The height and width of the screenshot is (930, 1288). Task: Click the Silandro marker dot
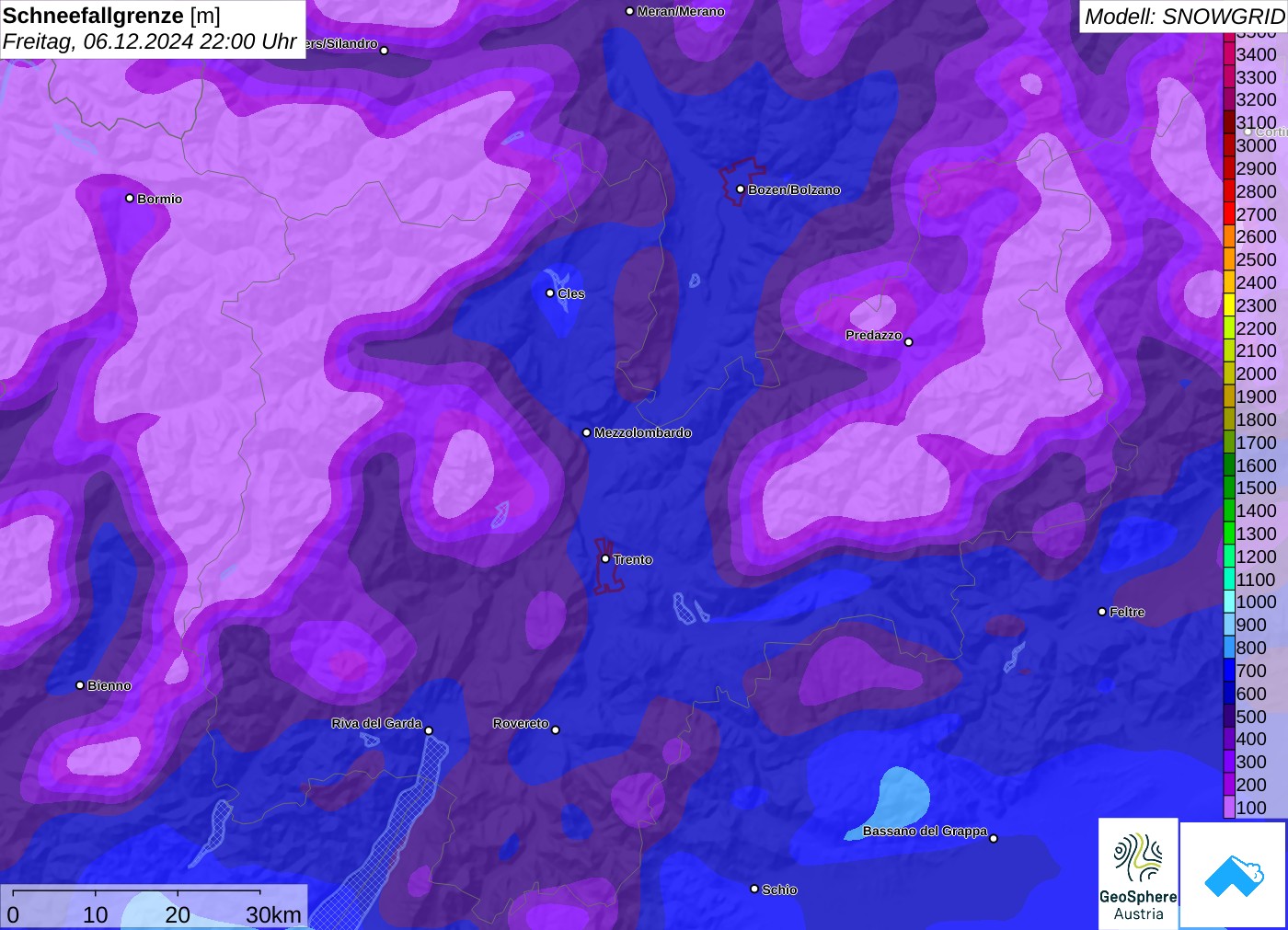(x=385, y=51)
